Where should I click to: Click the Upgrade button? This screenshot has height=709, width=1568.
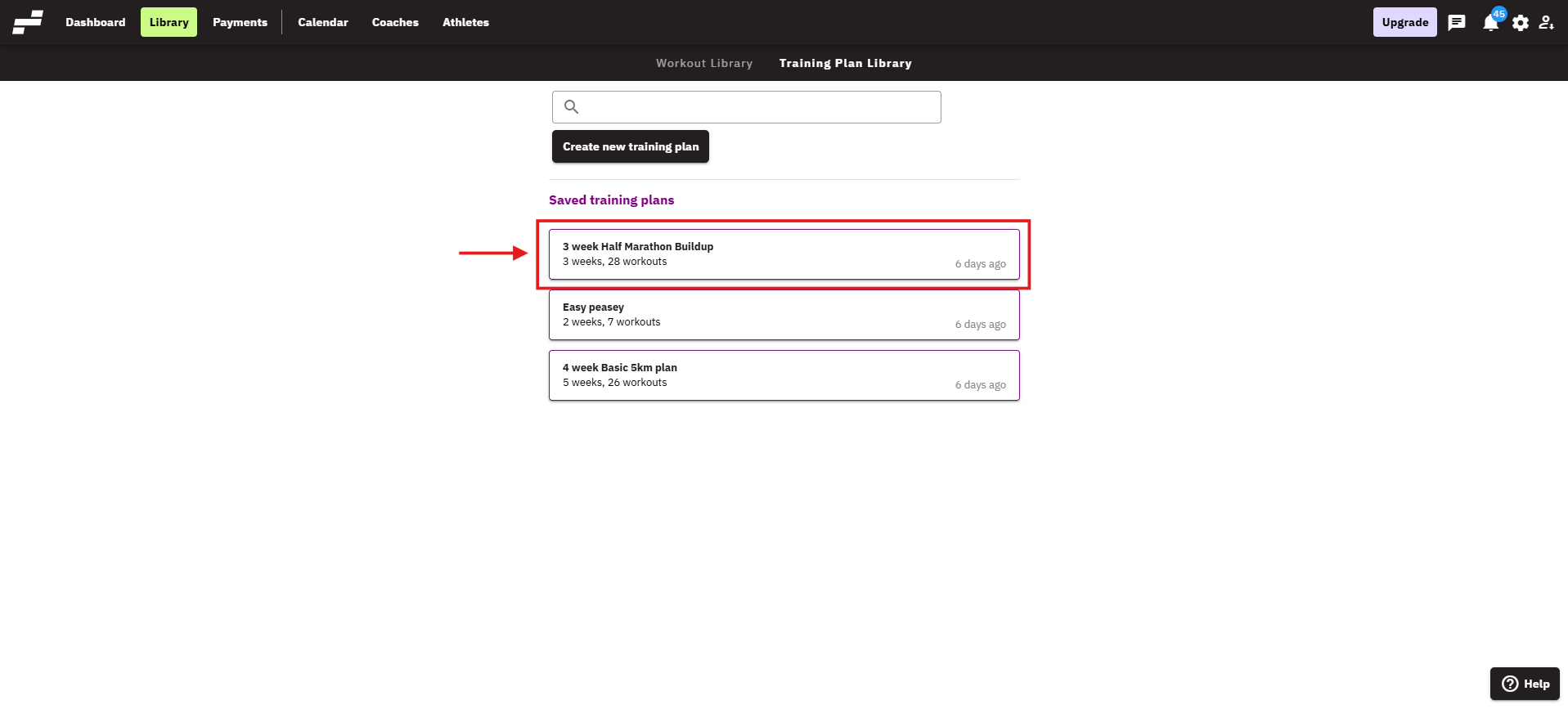(x=1404, y=22)
